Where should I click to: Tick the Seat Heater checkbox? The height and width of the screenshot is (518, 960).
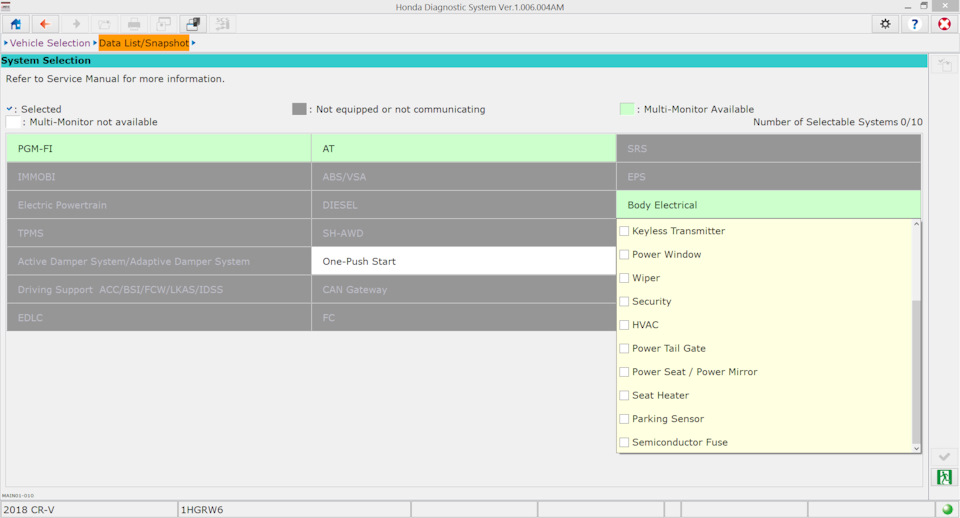[x=624, y=396]
